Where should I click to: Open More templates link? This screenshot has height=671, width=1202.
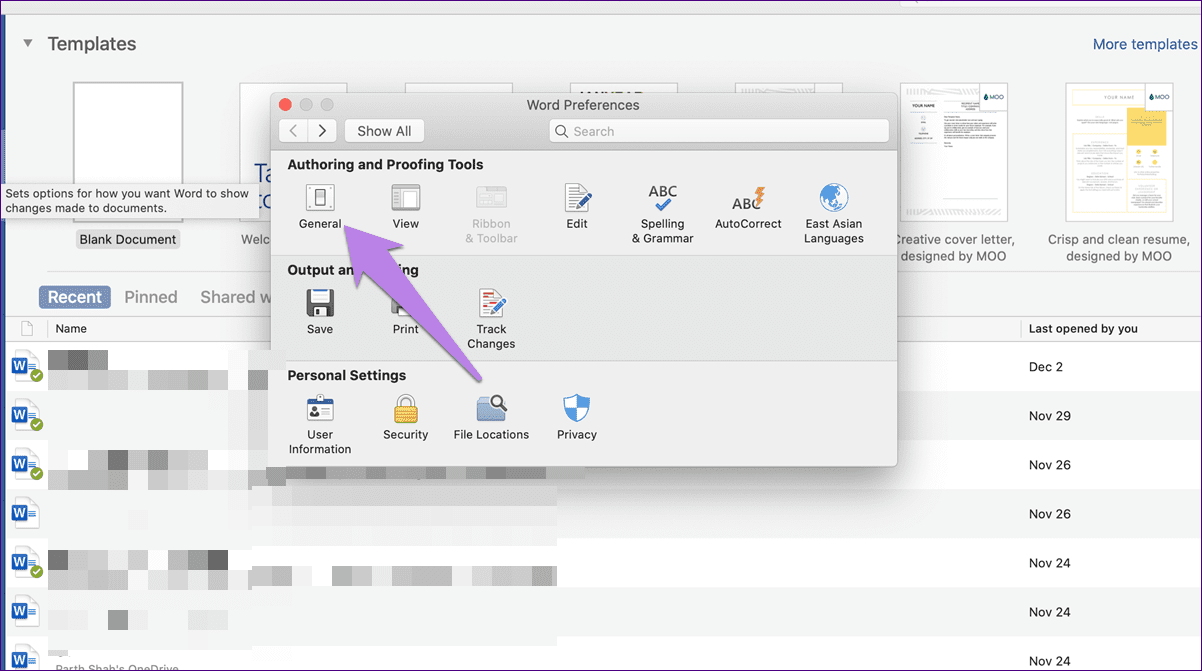coord(1144,44)
